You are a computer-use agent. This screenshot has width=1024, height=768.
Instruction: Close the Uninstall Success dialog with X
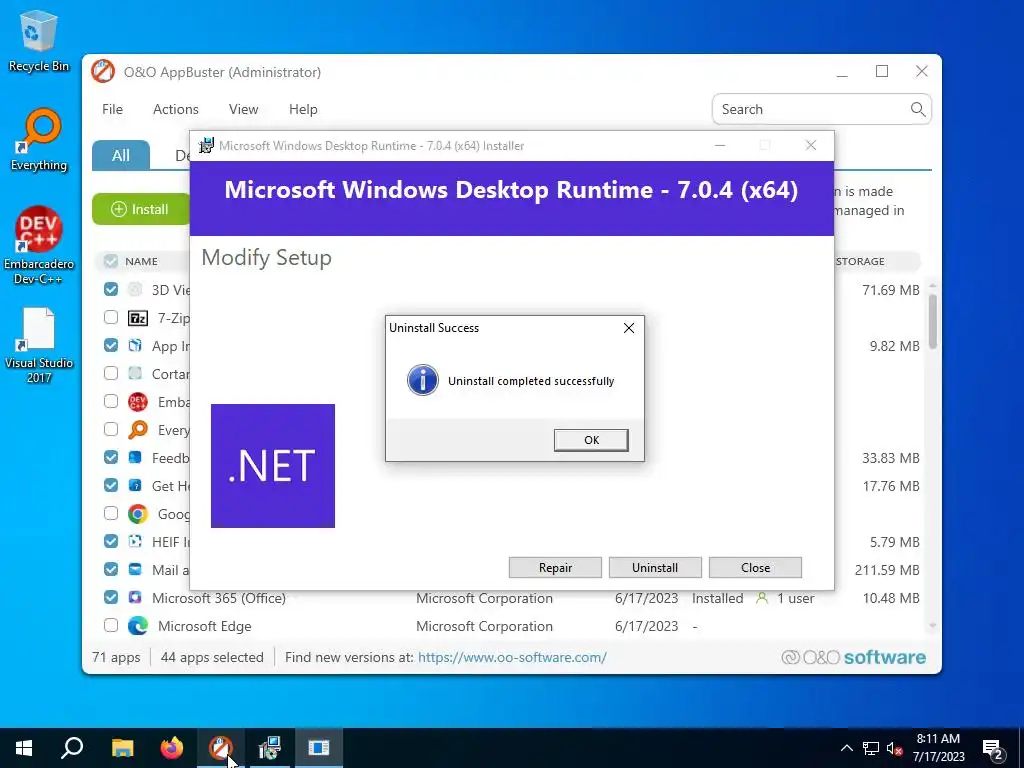pyautogui.click(x=628, y=328)
